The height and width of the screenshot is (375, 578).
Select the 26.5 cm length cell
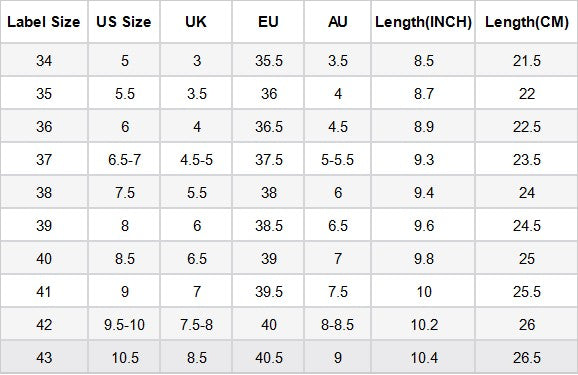pos(526,357)
